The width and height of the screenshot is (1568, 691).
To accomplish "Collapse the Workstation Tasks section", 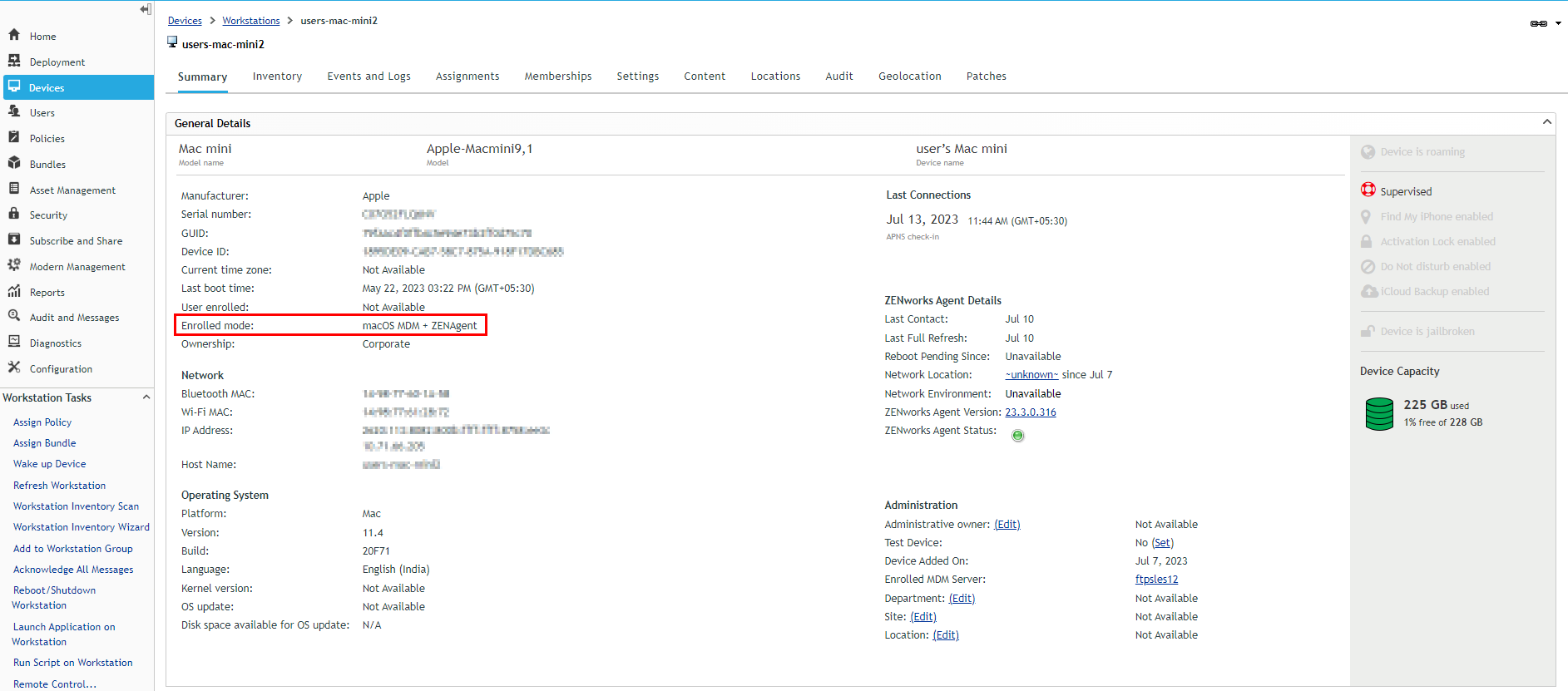I will click(x=146, y=397).
